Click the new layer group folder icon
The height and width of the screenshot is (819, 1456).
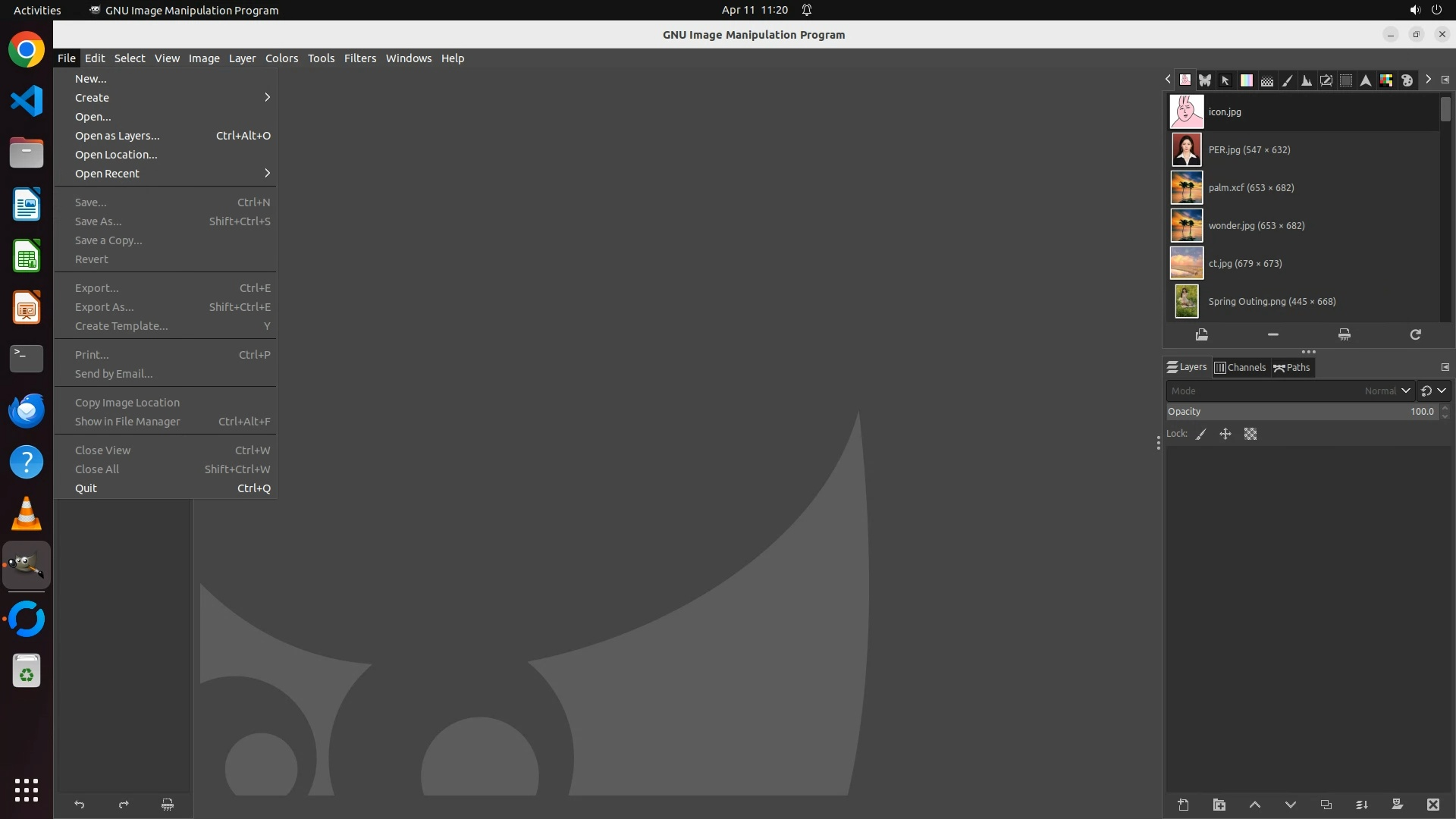[x=1219, y=805]
